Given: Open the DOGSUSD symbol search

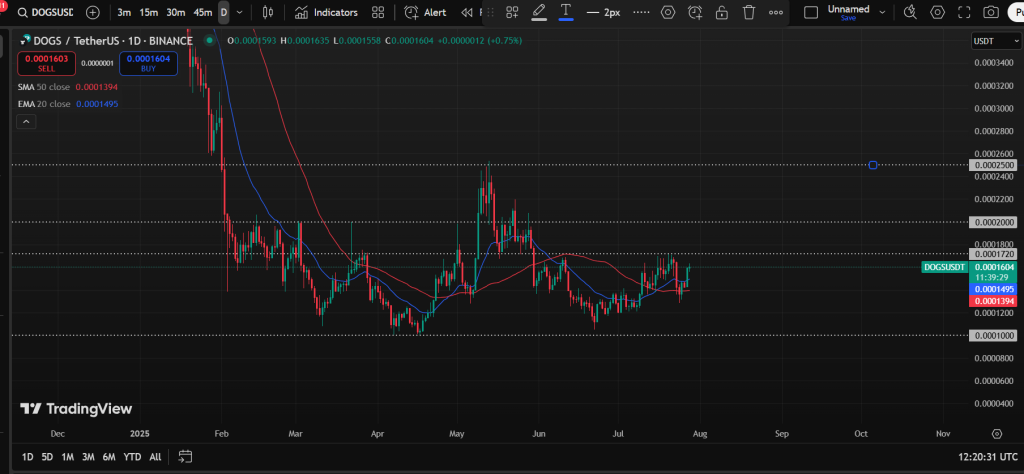Looking at the screenshot, I should click(x=45, y=12).
